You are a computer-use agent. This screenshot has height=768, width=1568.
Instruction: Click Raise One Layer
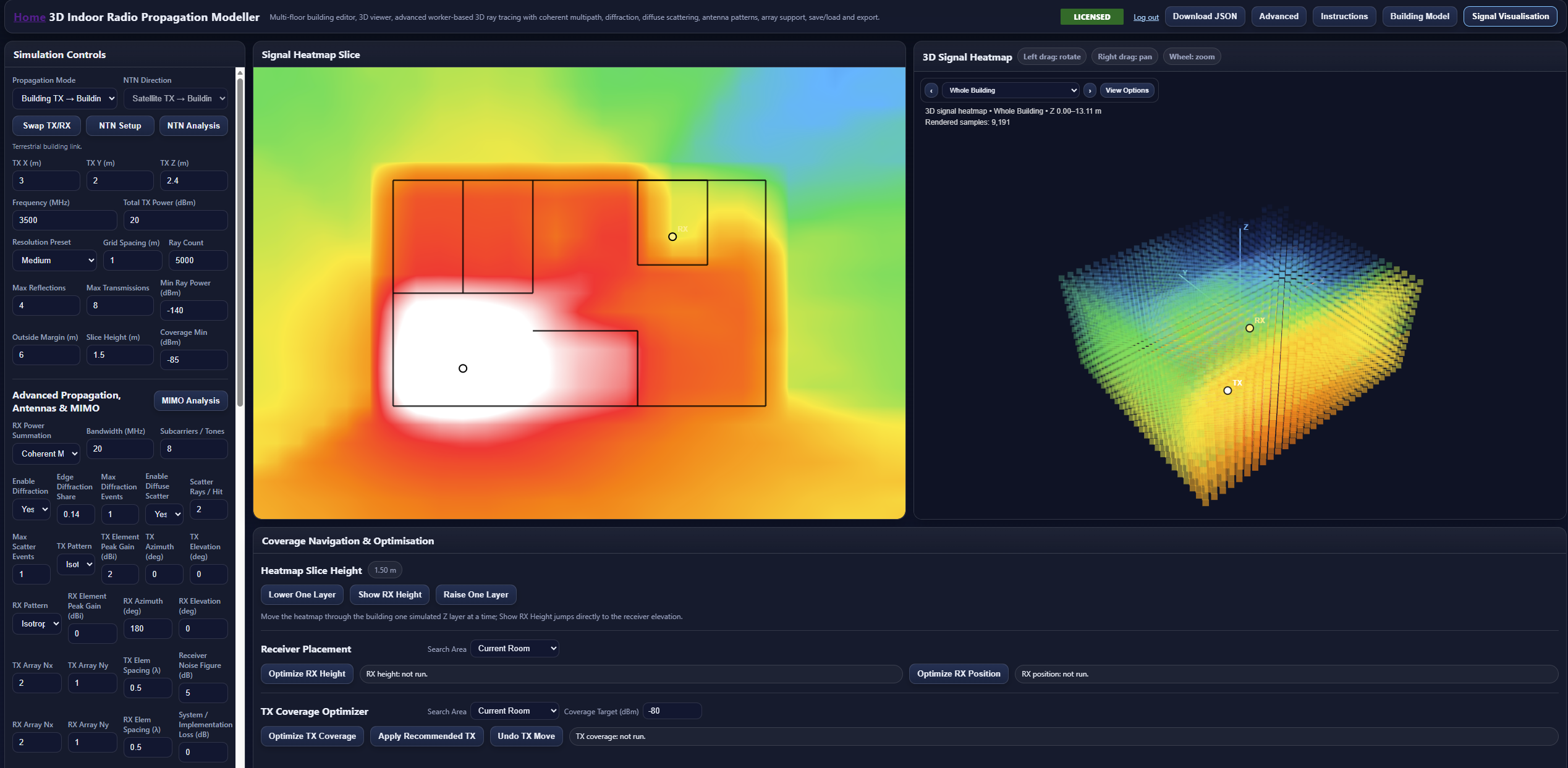pos(476,594)
